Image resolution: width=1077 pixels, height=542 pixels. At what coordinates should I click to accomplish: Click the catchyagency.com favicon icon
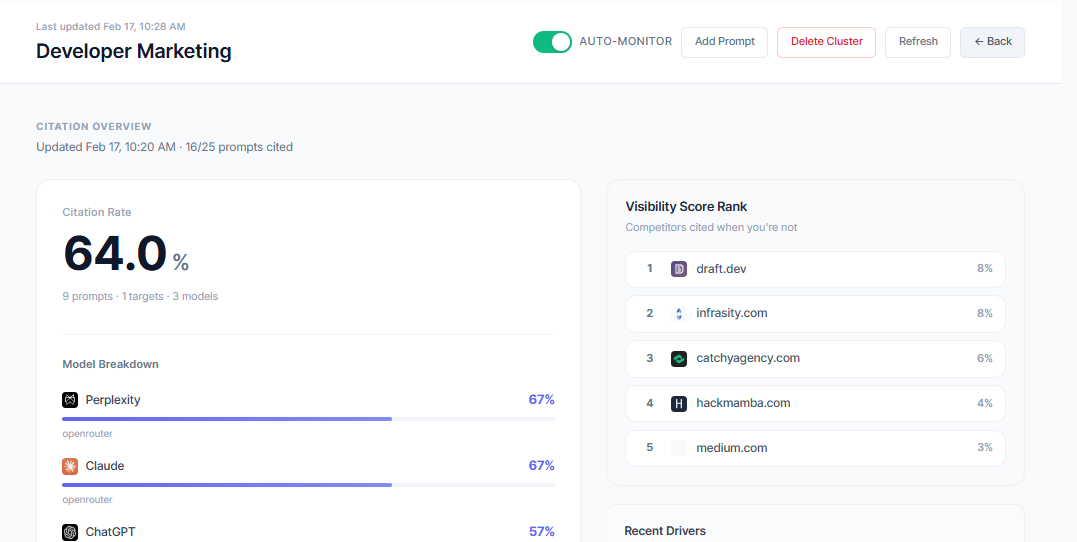[x=679, y=359]
